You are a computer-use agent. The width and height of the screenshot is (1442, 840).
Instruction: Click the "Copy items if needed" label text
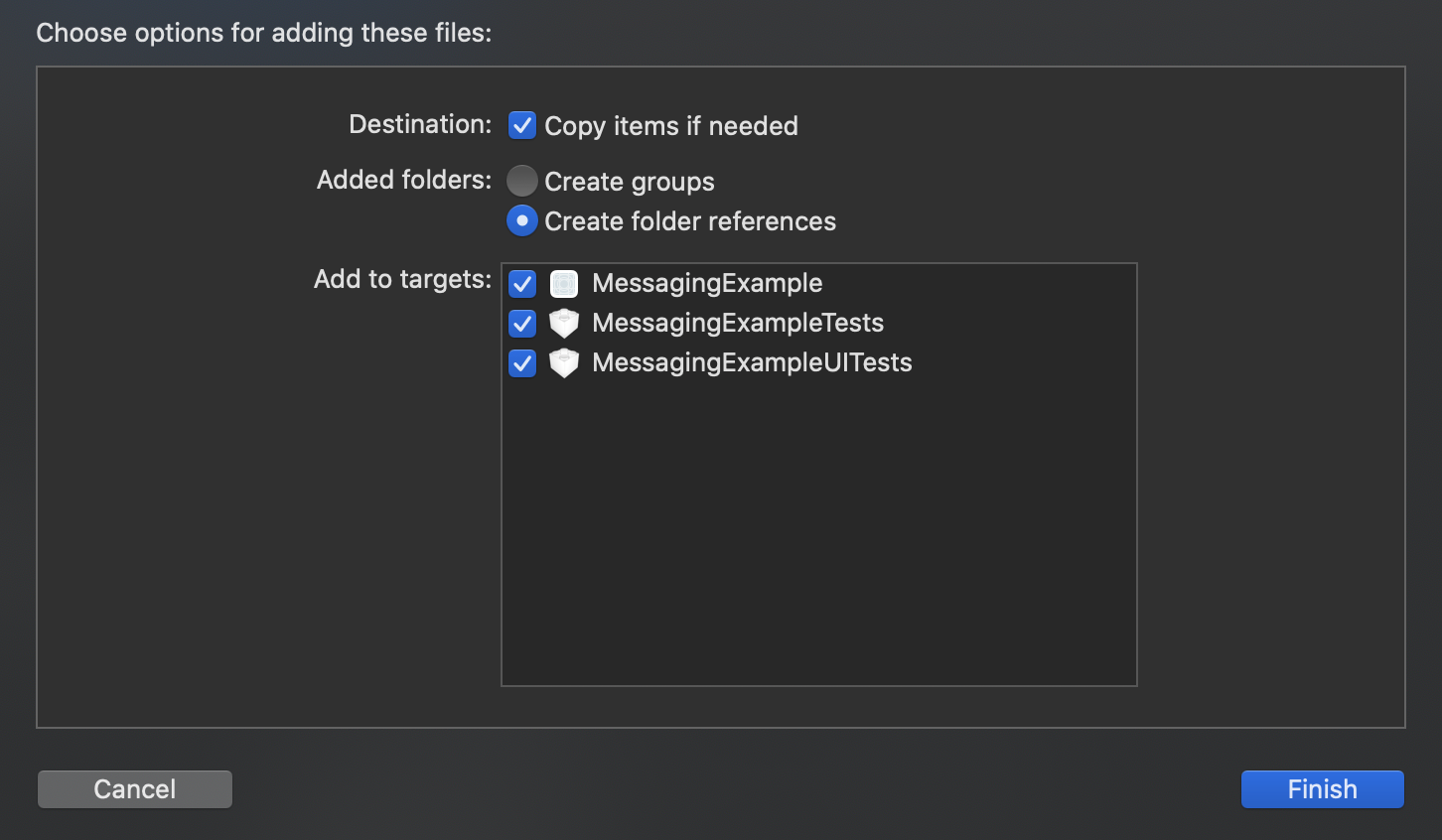tap(670, 126)
